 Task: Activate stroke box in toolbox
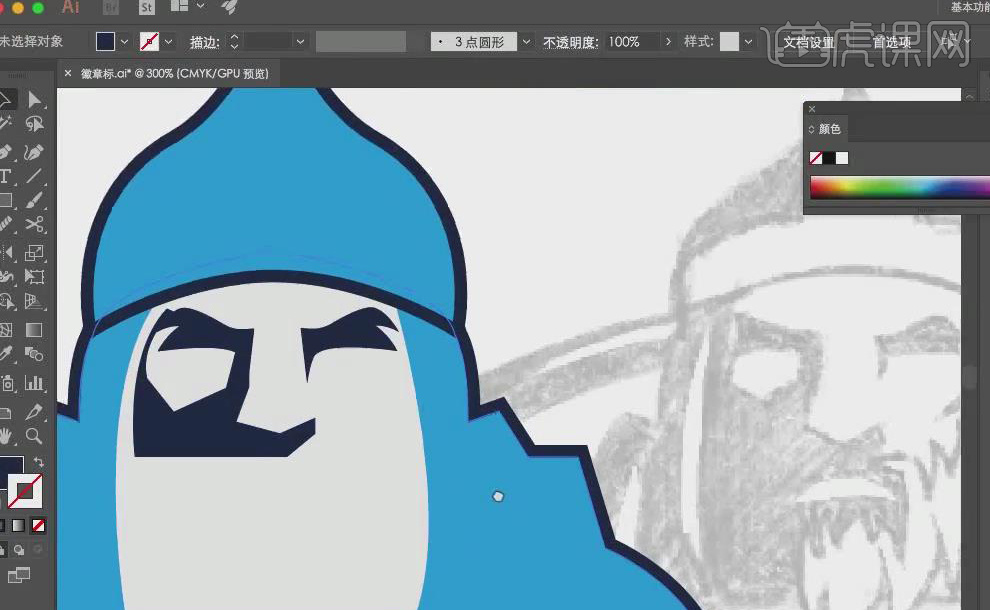[x=25, y=491]
